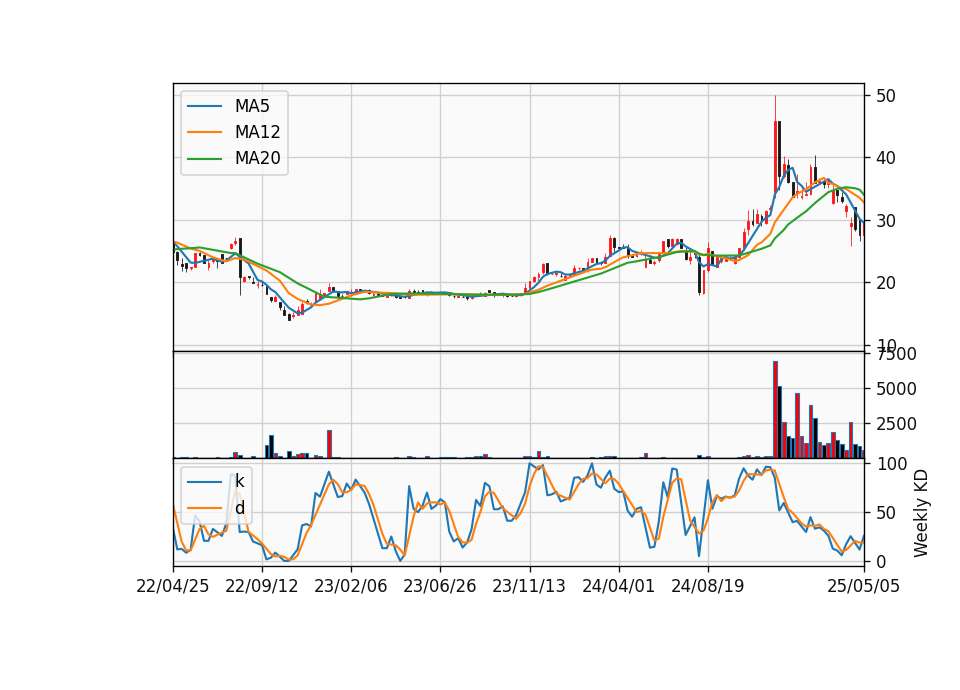
Task: Click the 24/08/19 date tick label
Action: pos(708,586)
